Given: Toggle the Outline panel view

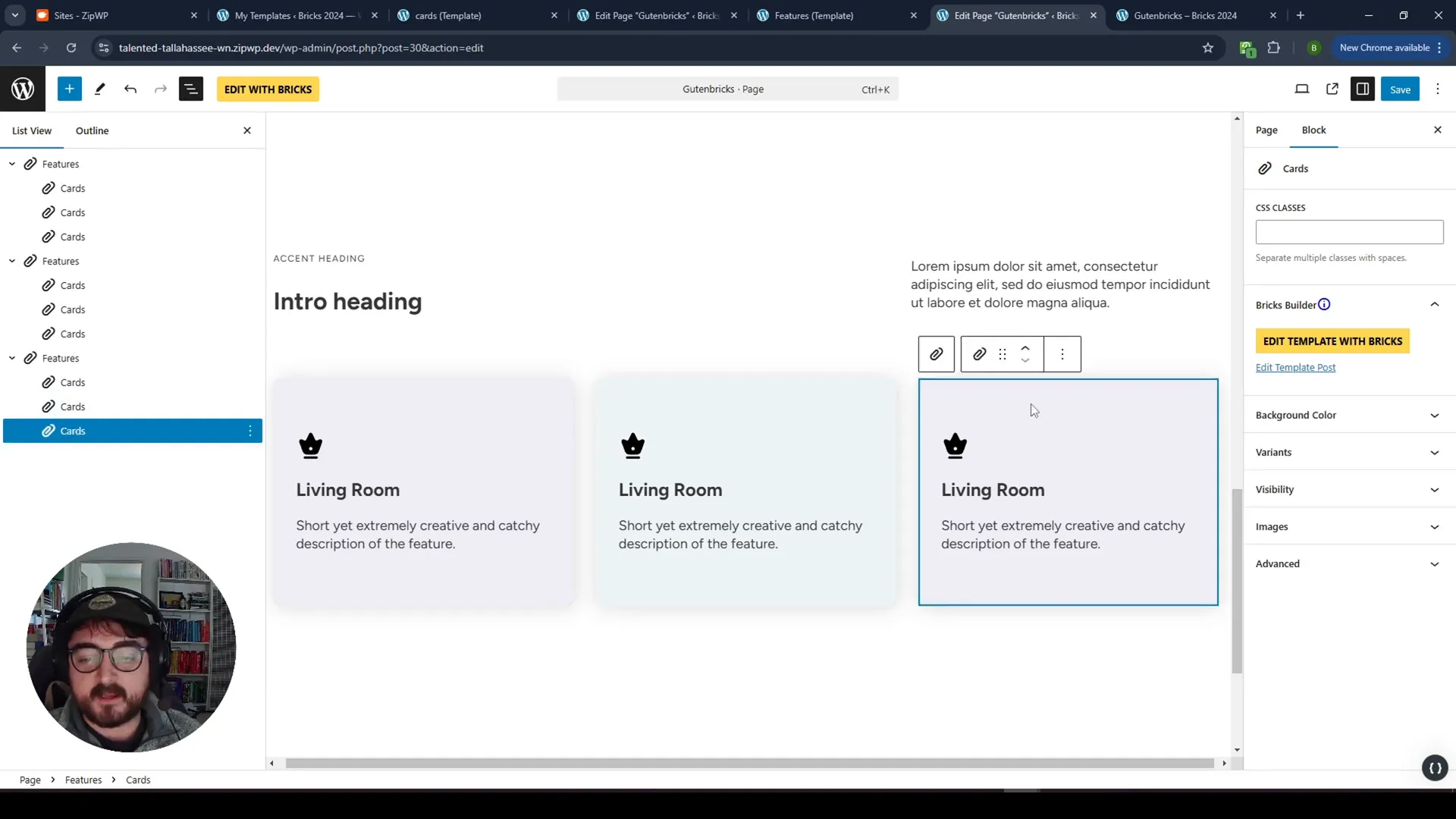Looking at the screenshot, I should pos(92,130).
